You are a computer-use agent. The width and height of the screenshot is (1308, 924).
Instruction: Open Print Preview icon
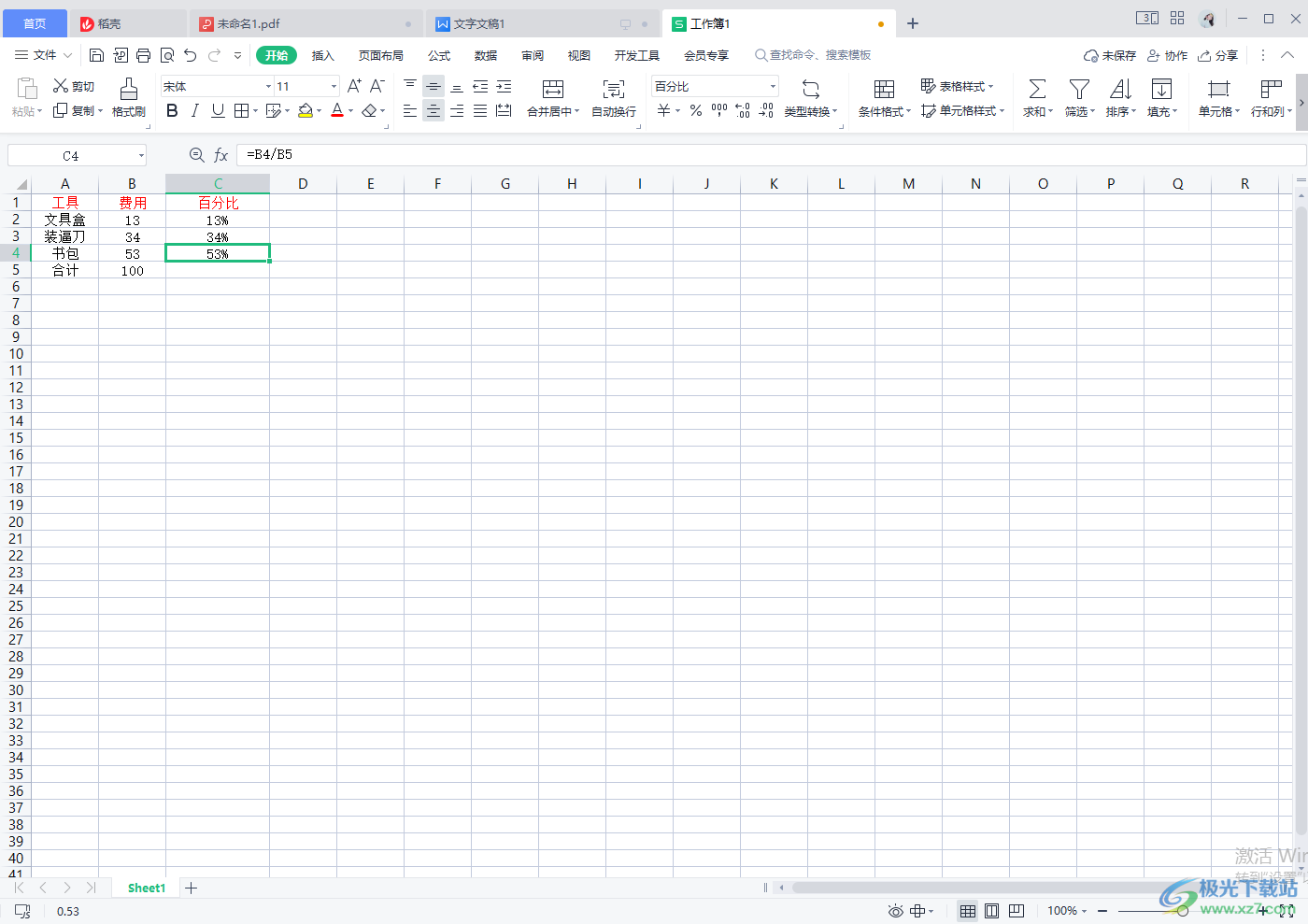click(167, 56)
